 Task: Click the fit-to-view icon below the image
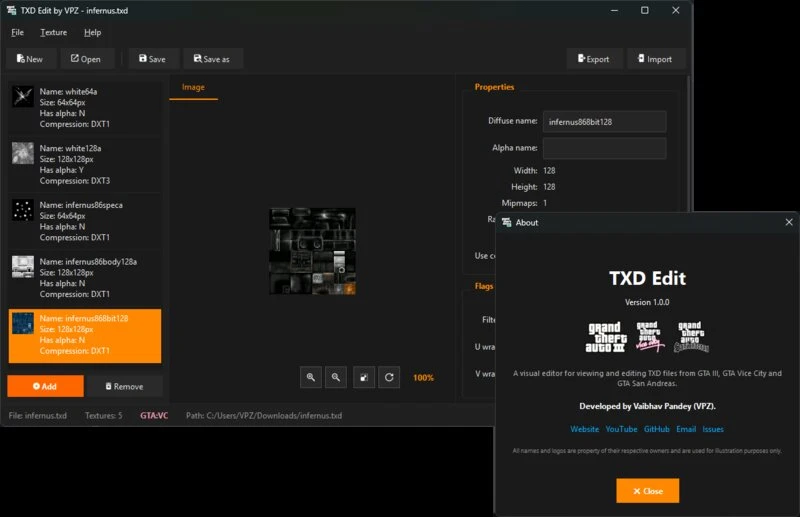(x=364, y=378)
